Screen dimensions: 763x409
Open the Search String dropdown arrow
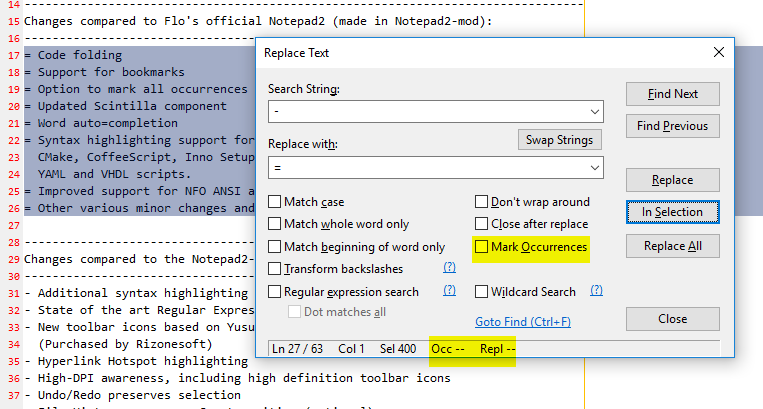tap(595, 111)
